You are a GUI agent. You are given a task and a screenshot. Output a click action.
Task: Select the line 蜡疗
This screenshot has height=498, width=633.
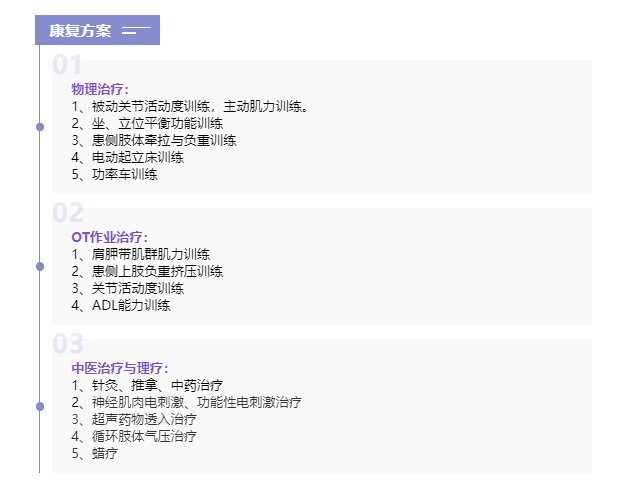click(x=95, y=453)
